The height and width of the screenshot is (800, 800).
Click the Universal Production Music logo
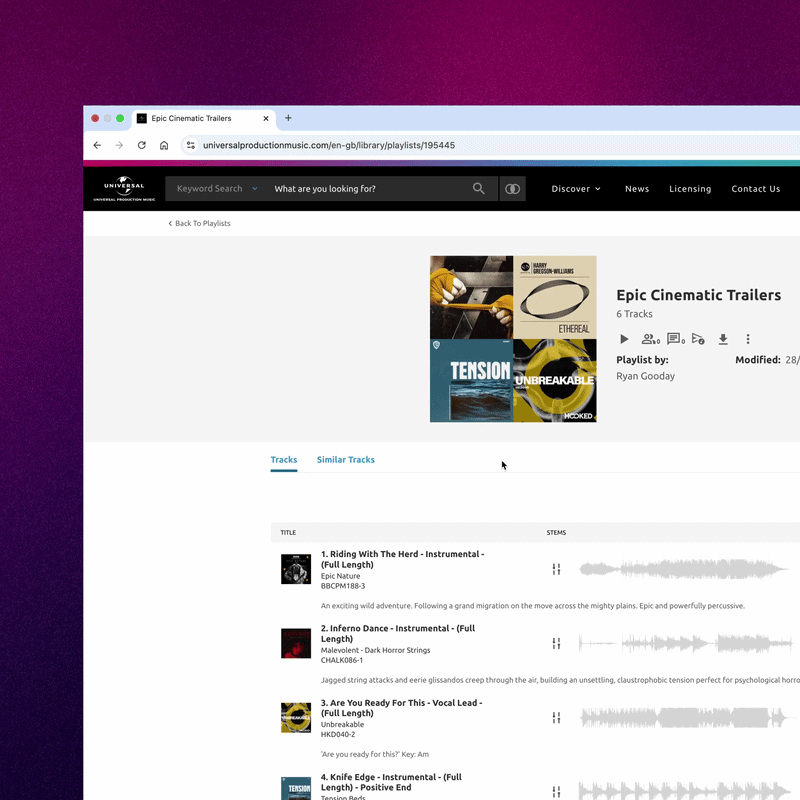124,188
